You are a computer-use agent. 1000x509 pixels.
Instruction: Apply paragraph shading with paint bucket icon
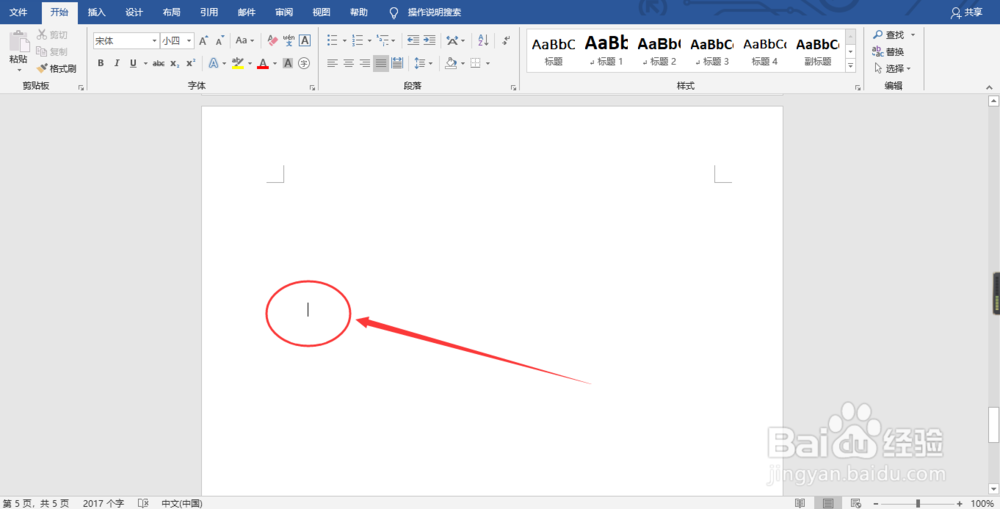(451, 63)
